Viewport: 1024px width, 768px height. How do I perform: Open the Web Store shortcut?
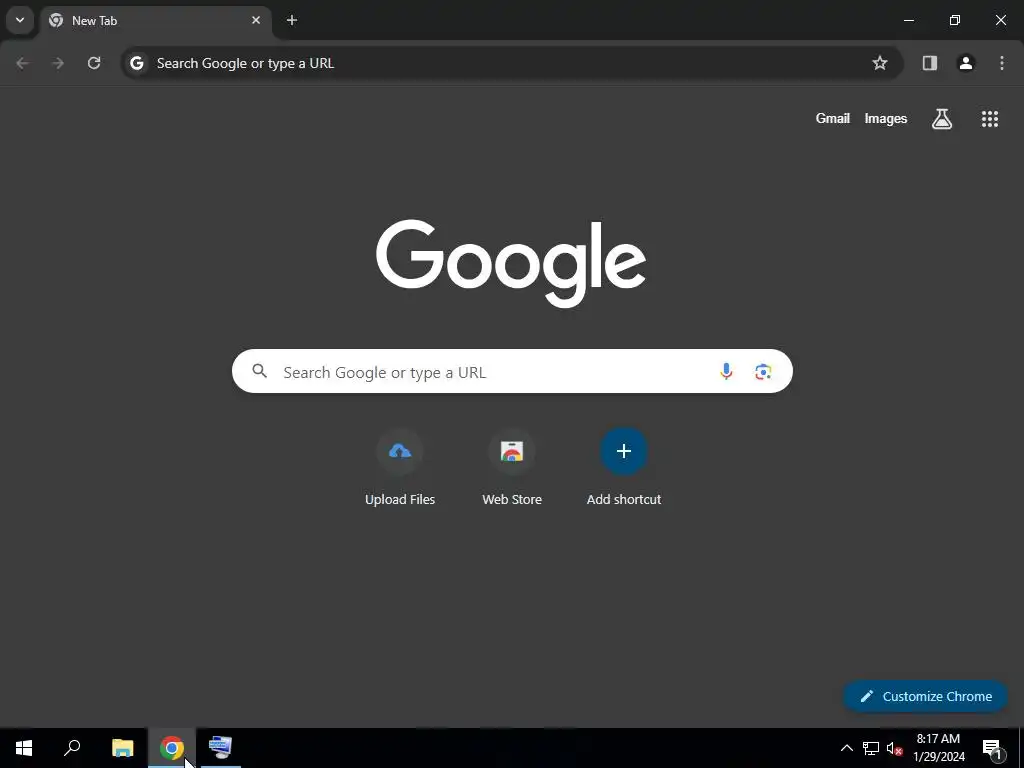(x=512, y=468)
